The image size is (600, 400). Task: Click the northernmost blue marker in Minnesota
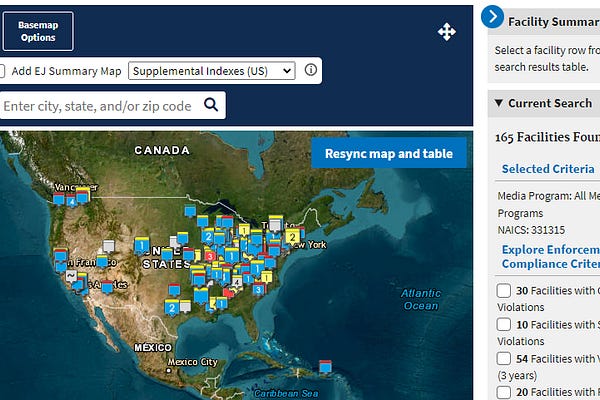pos(190,211)
